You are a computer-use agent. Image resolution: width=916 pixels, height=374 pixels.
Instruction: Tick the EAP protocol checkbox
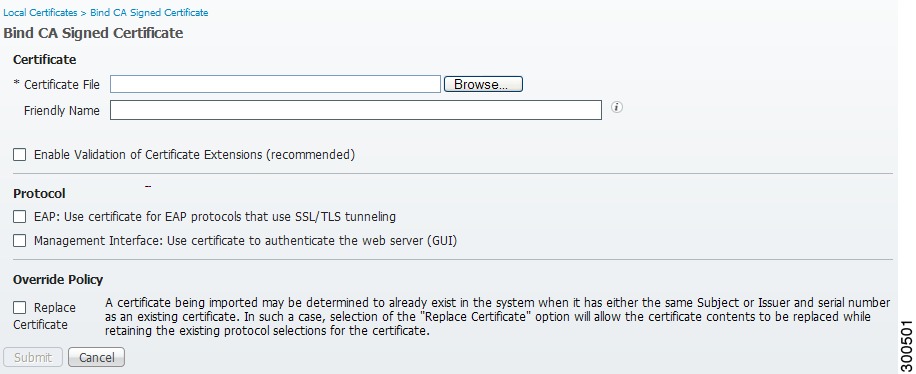[20, 217]
